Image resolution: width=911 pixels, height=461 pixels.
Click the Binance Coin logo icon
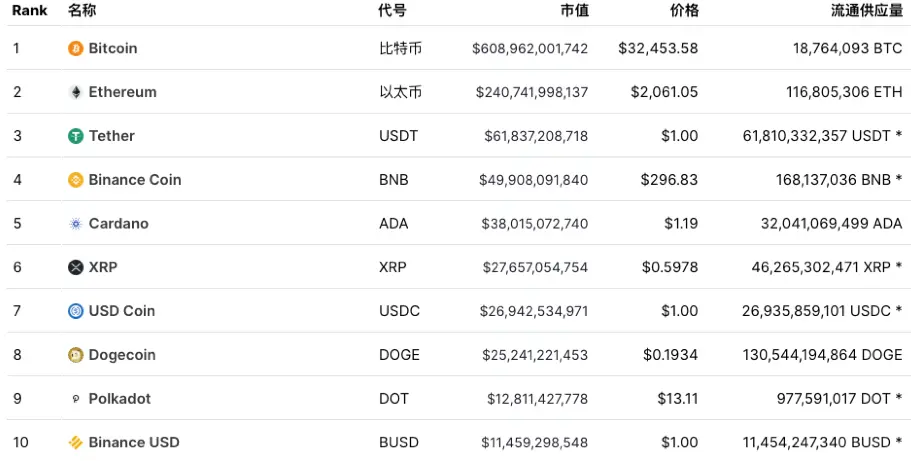[x=76, y=180]
